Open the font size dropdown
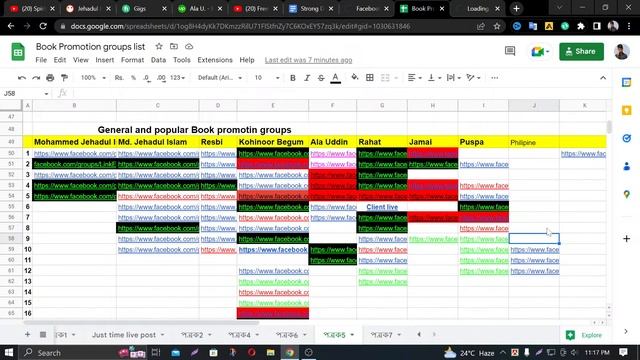Viewport: 640px width, 360px height. tap(267, 78)
